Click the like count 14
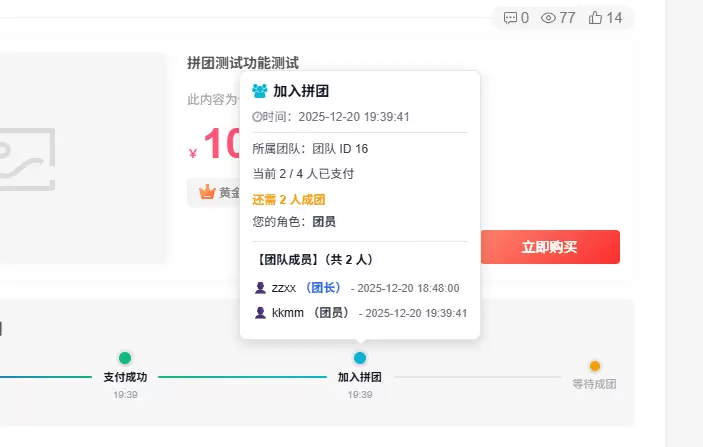Viewport: 703px width, 447px height. (614, 18)
